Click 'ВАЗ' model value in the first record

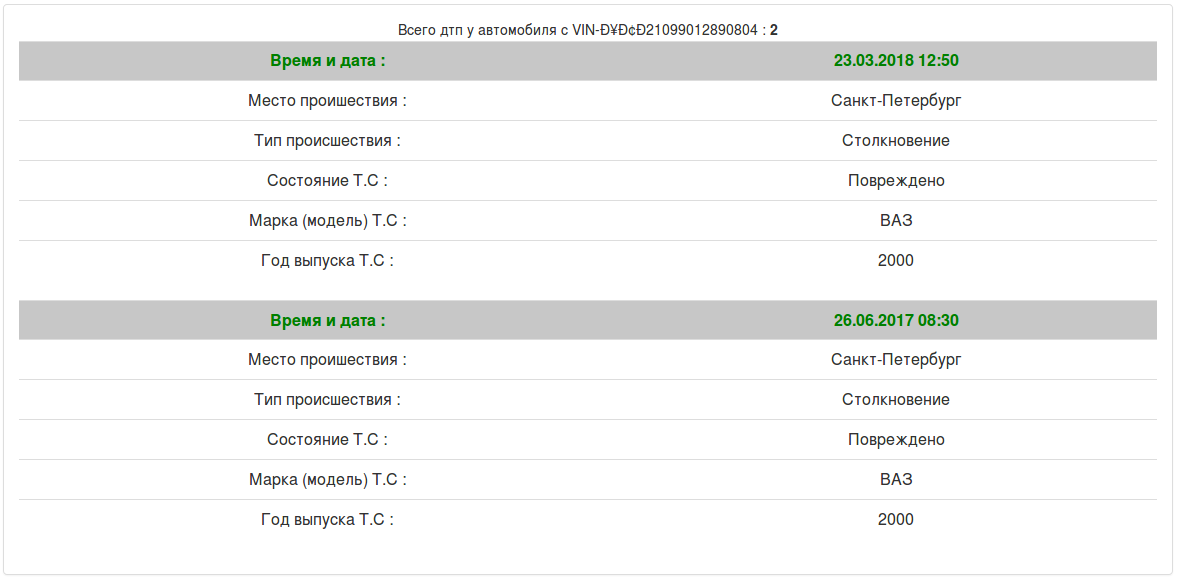point(896,220)
